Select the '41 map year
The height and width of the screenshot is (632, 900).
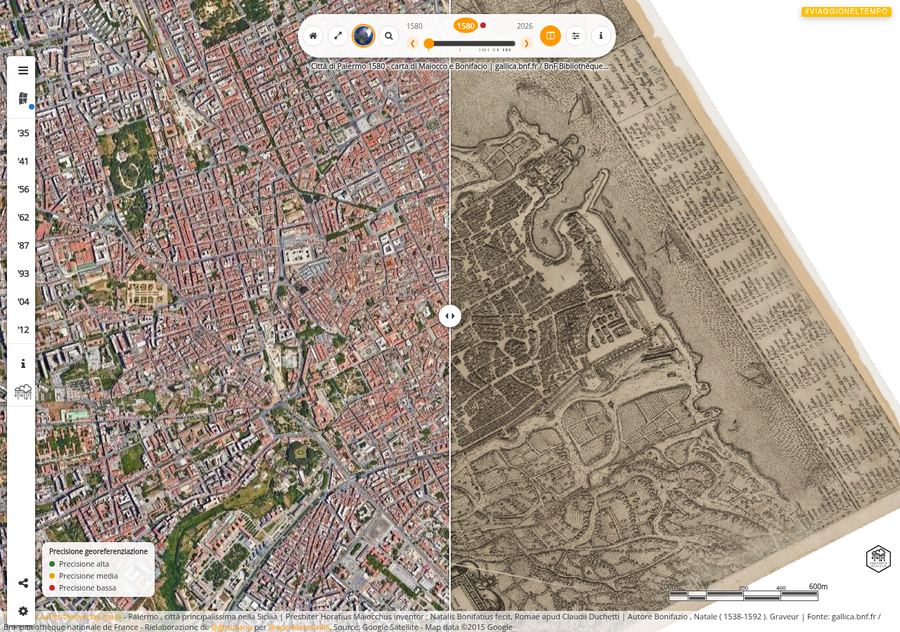pos(23,161)
